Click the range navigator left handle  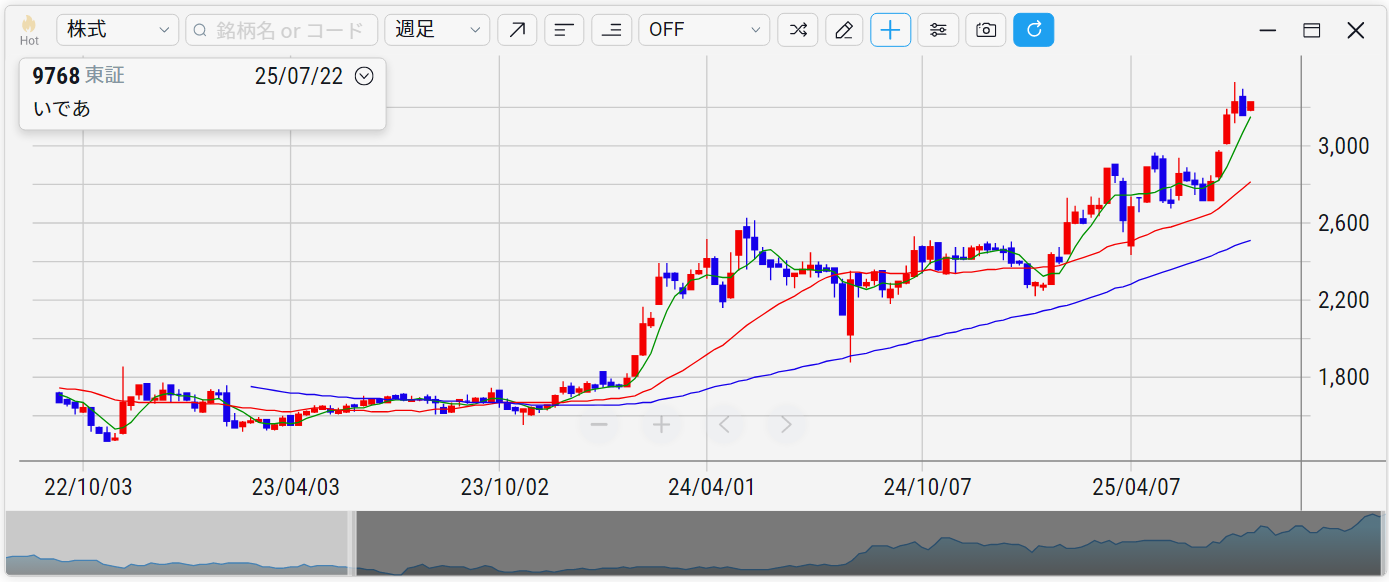click(x=352, y=543)
